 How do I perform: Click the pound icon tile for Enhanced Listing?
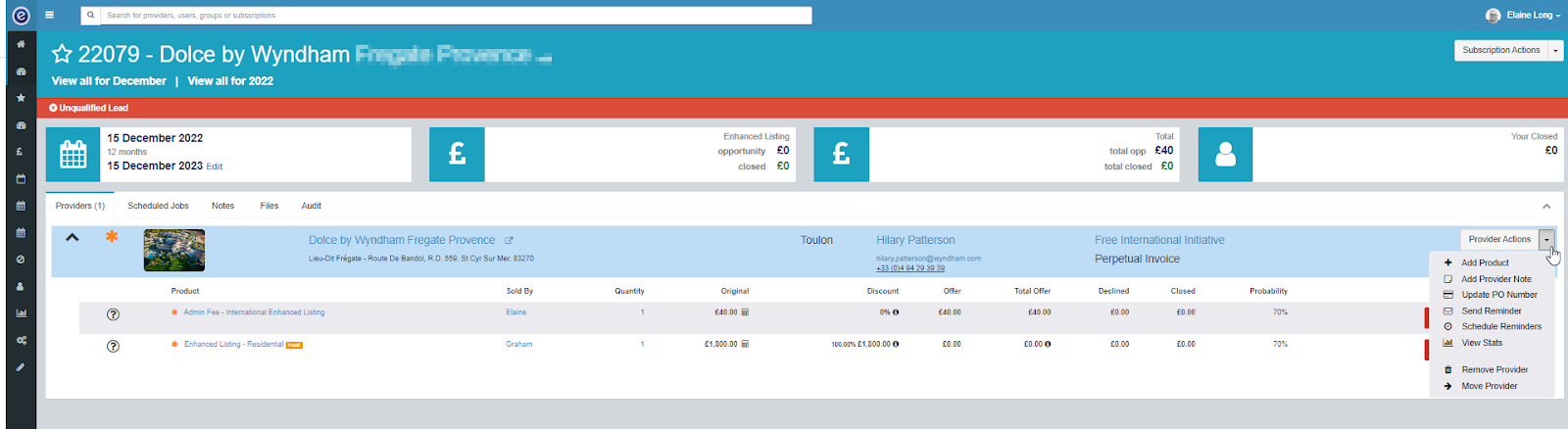click(x=457, y=155)
